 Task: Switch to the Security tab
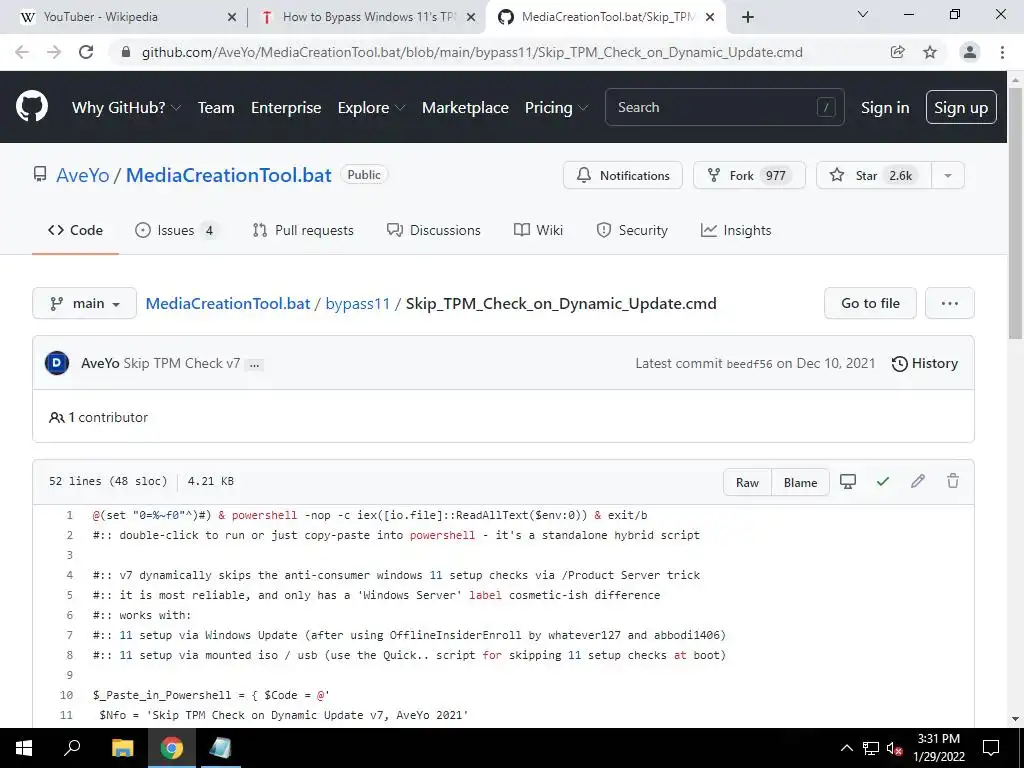pyautogui.click(x=632, y=230)
